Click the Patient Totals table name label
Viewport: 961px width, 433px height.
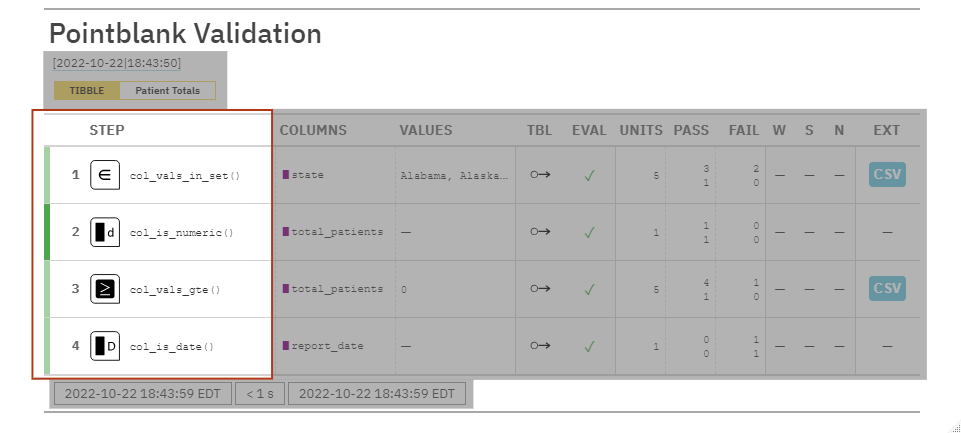[167, 91]
